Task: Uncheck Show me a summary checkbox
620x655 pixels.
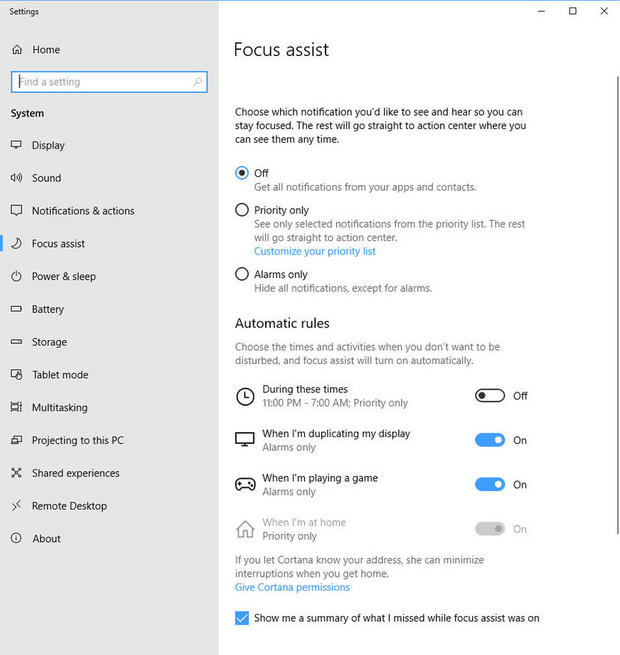Action: pos(242,618)
